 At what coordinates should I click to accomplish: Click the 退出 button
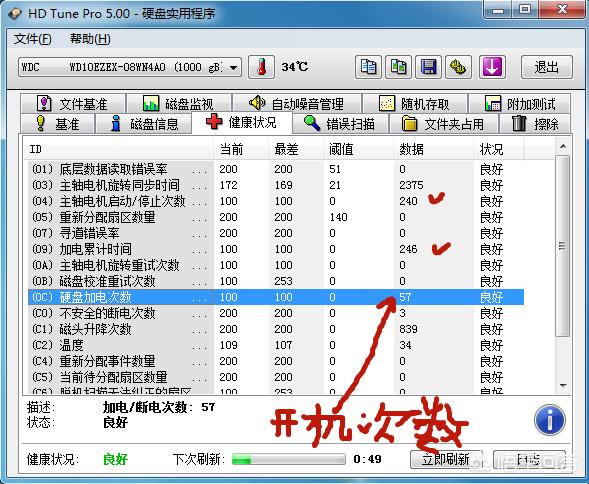[547, 67]
